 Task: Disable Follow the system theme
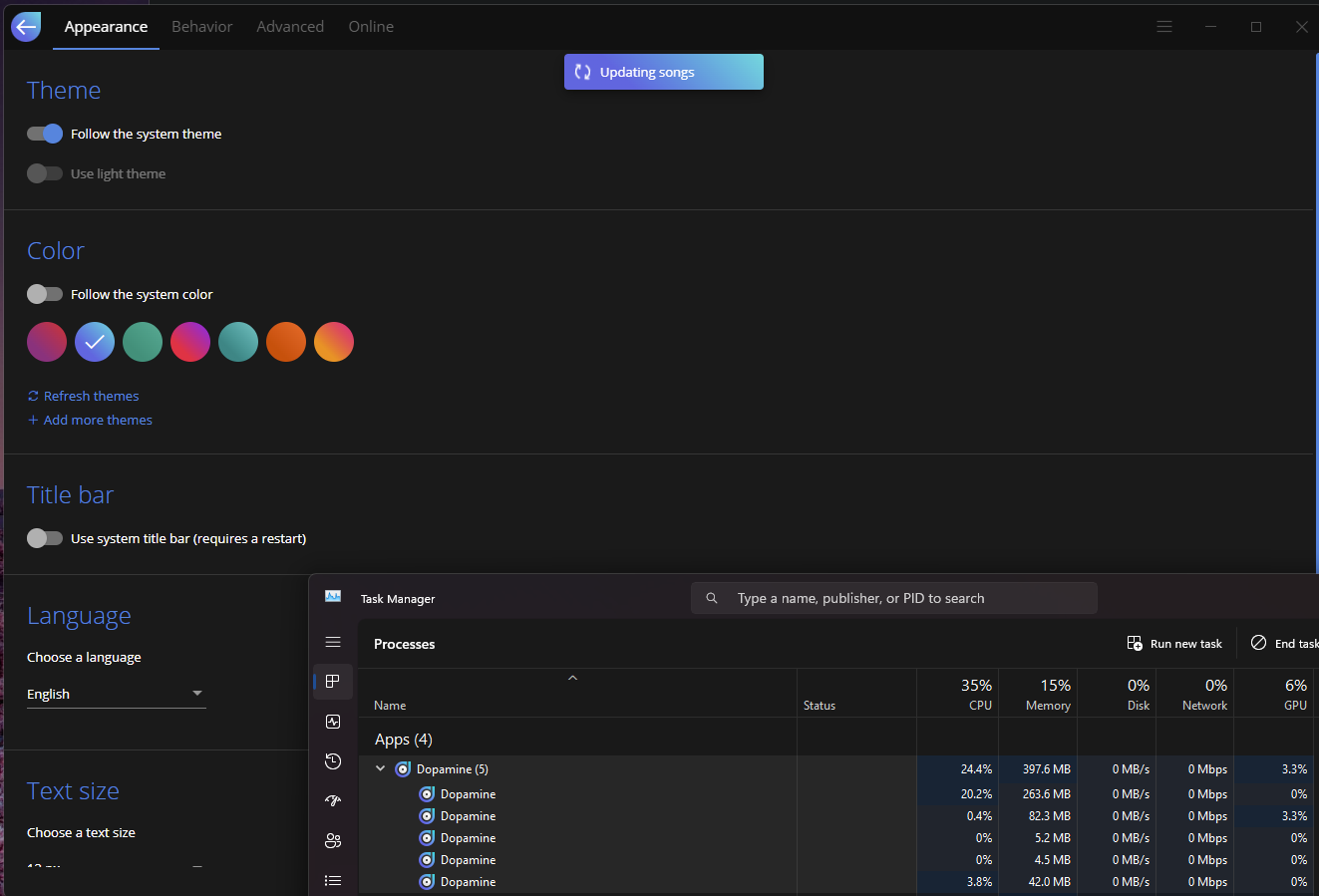pyautogui.click(x=44, y=133)
